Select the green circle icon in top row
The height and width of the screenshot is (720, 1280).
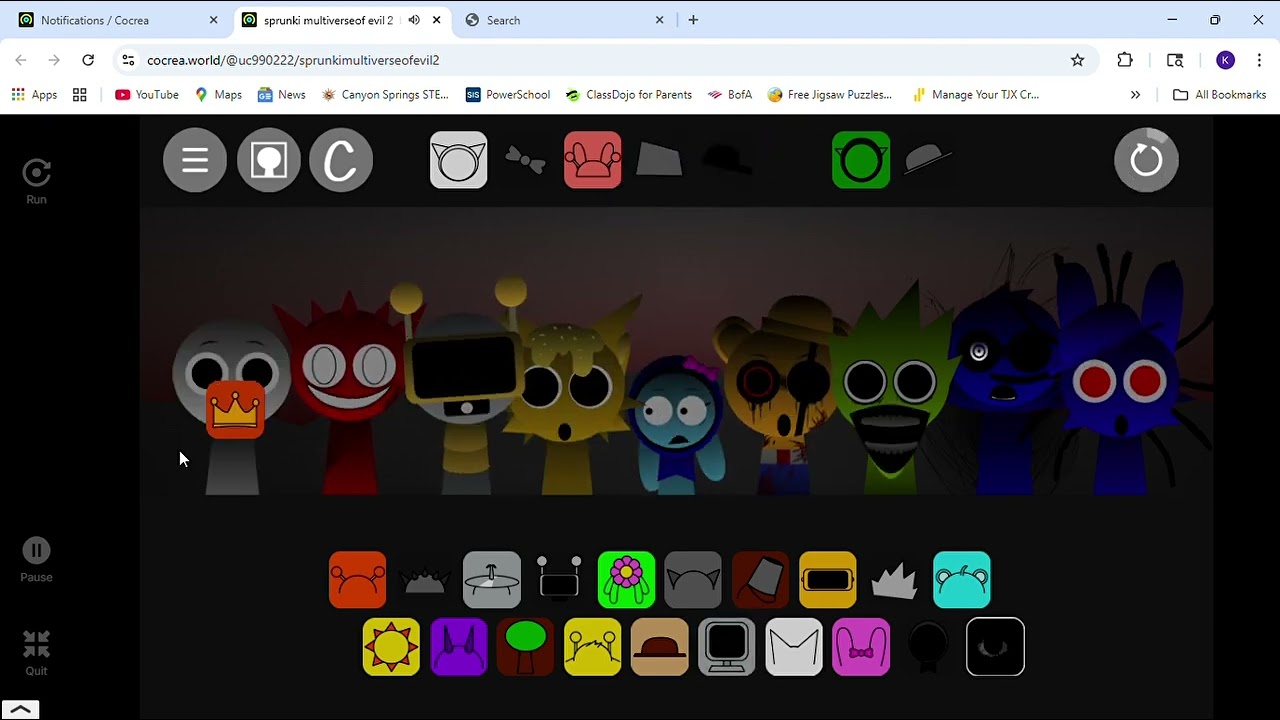(861, 160)
